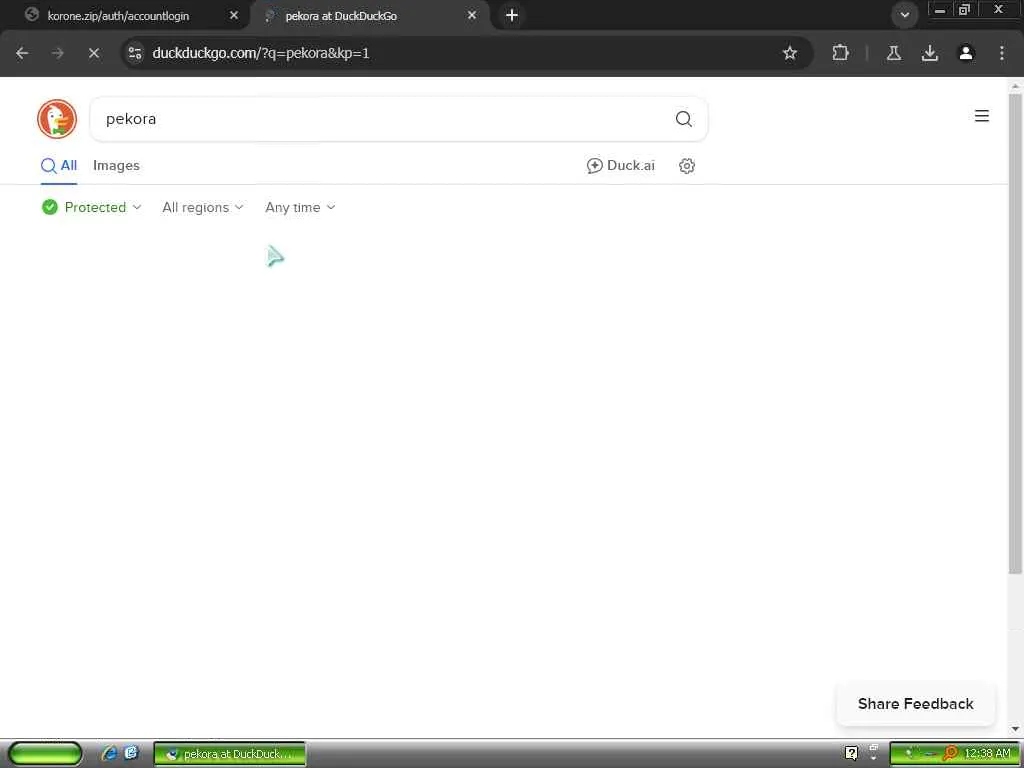Select the All results tab
Screen dimensions: 1024x768
59,166
